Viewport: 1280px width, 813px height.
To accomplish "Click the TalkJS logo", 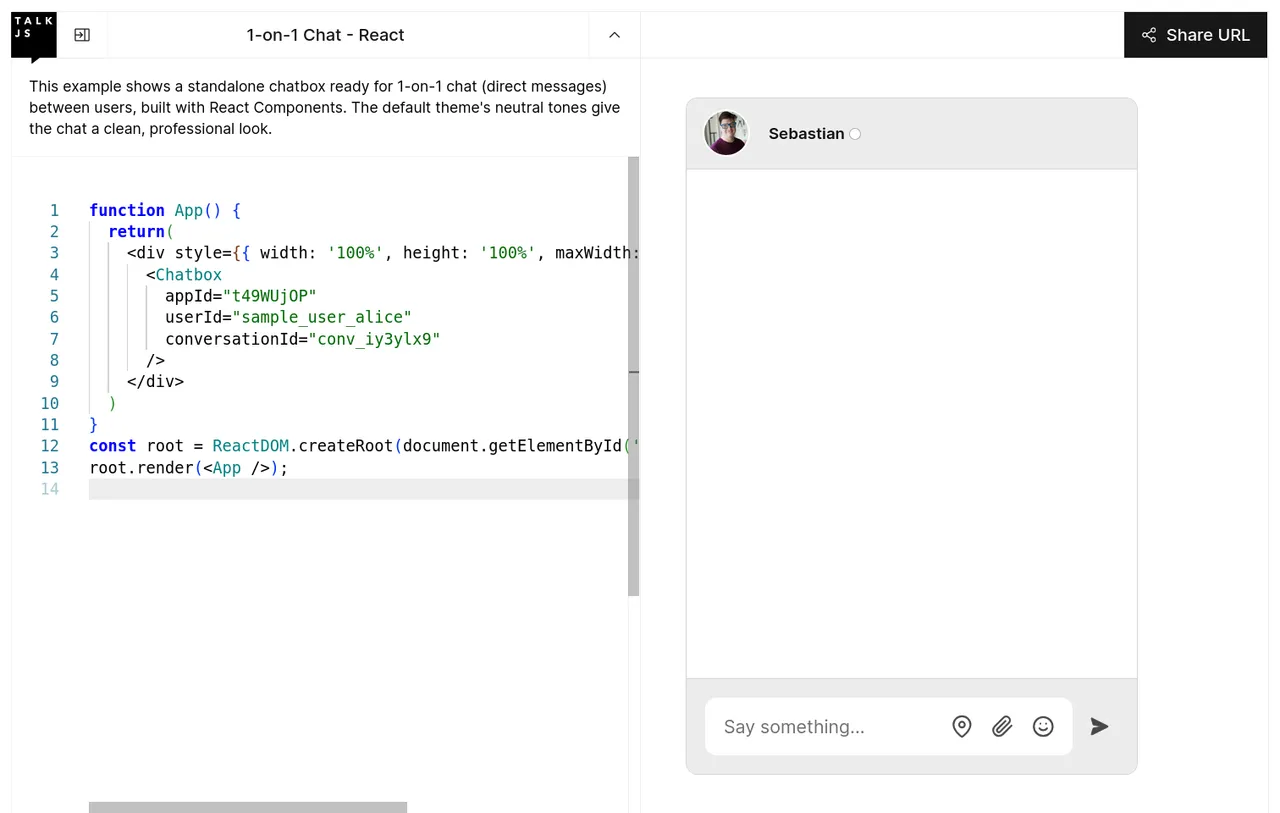I will pos(33,34).
